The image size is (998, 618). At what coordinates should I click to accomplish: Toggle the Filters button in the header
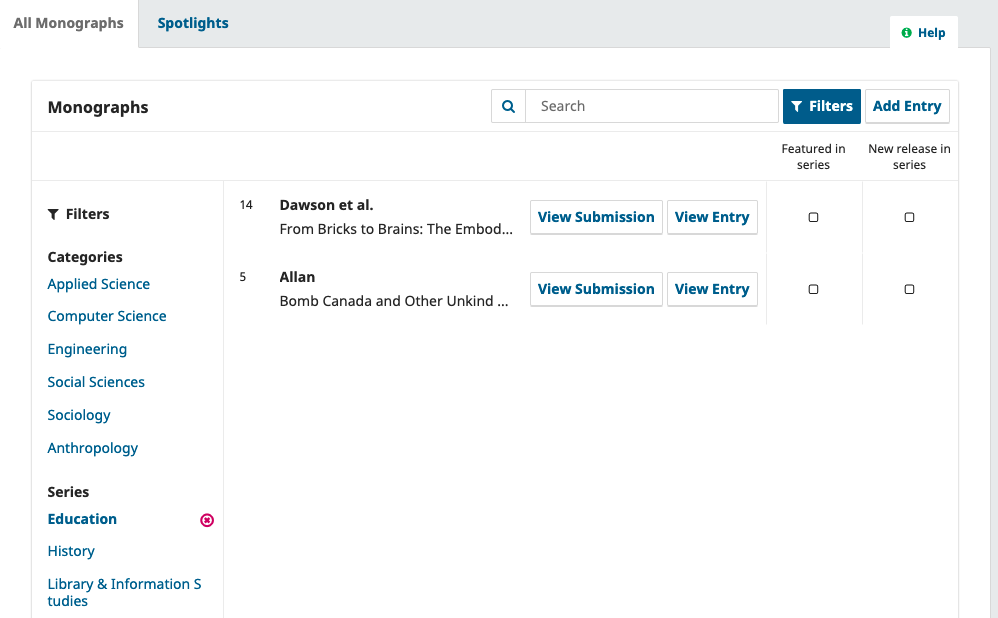(x=821, y=106)
